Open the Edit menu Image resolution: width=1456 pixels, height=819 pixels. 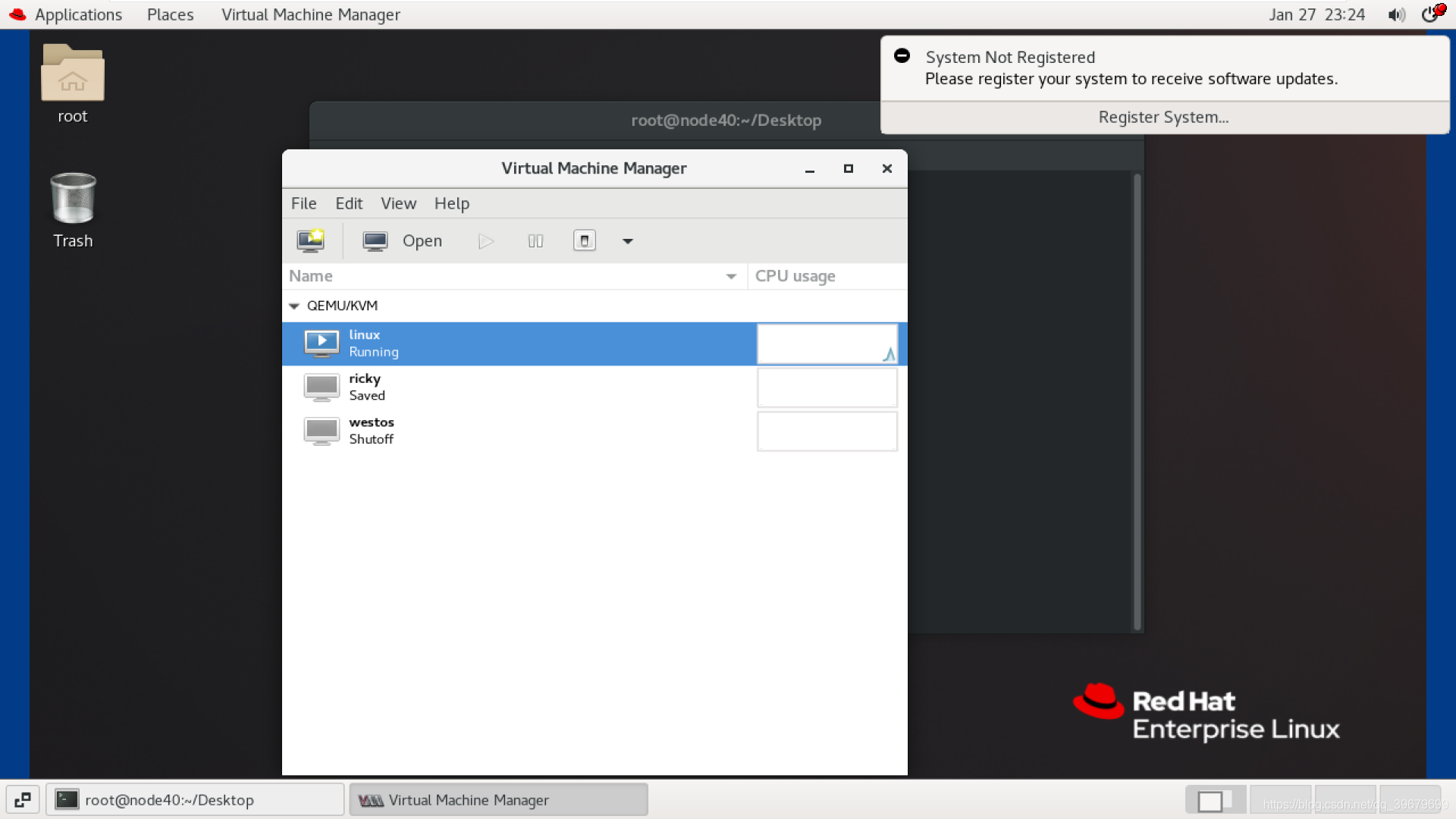tap(349, 203)
